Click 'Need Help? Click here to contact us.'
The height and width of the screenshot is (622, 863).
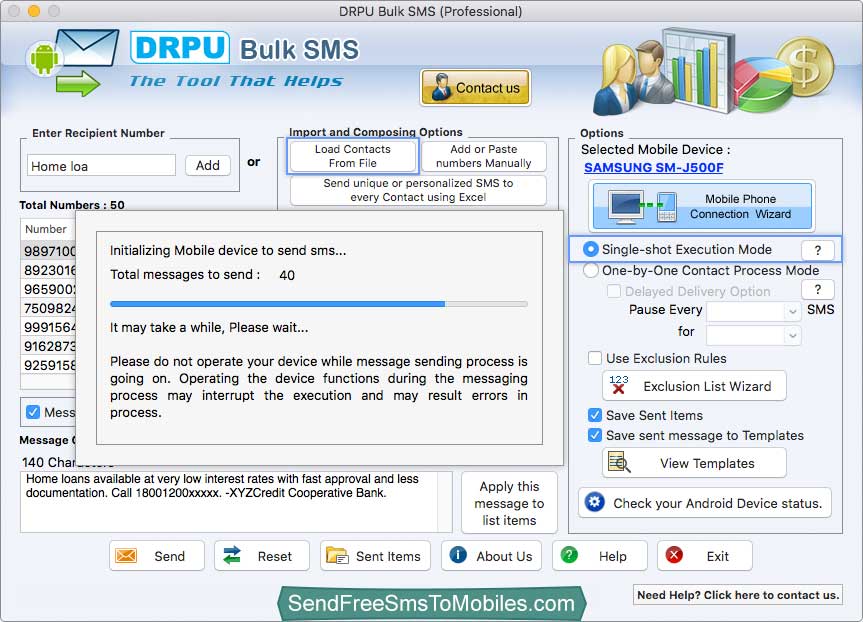coord(738,595)
